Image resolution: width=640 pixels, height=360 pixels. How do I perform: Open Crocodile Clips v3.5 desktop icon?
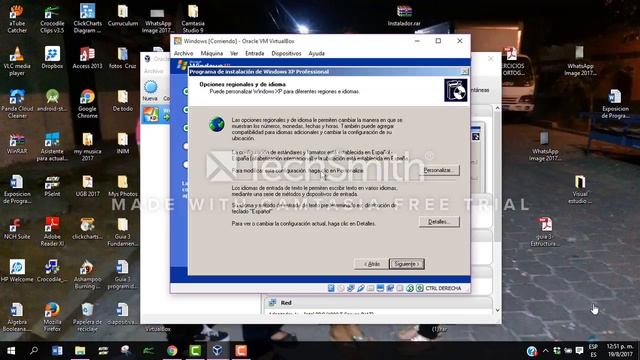pos(52,18)
